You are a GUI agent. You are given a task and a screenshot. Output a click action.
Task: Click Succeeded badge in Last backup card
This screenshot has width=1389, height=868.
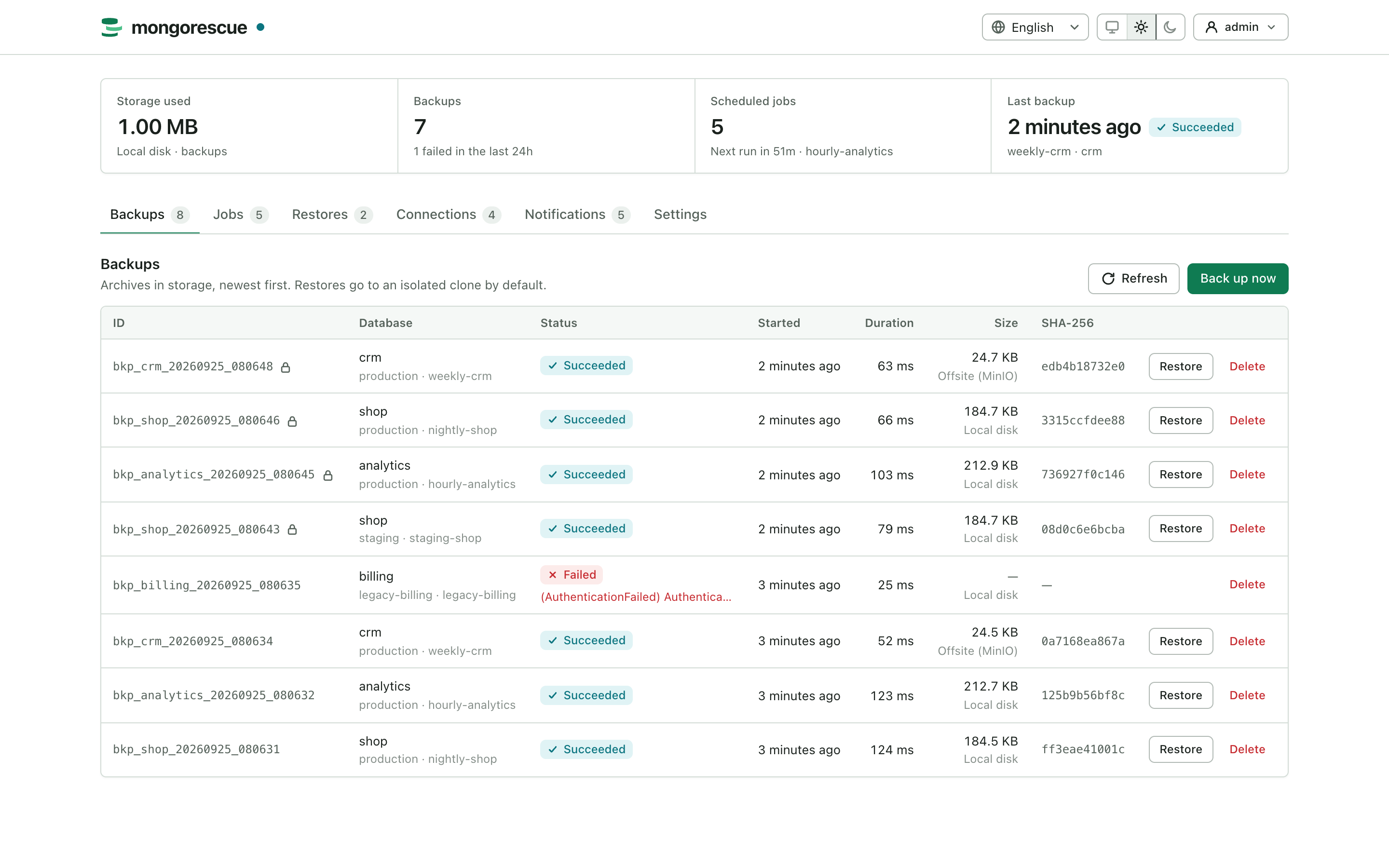pos(1195,127)
